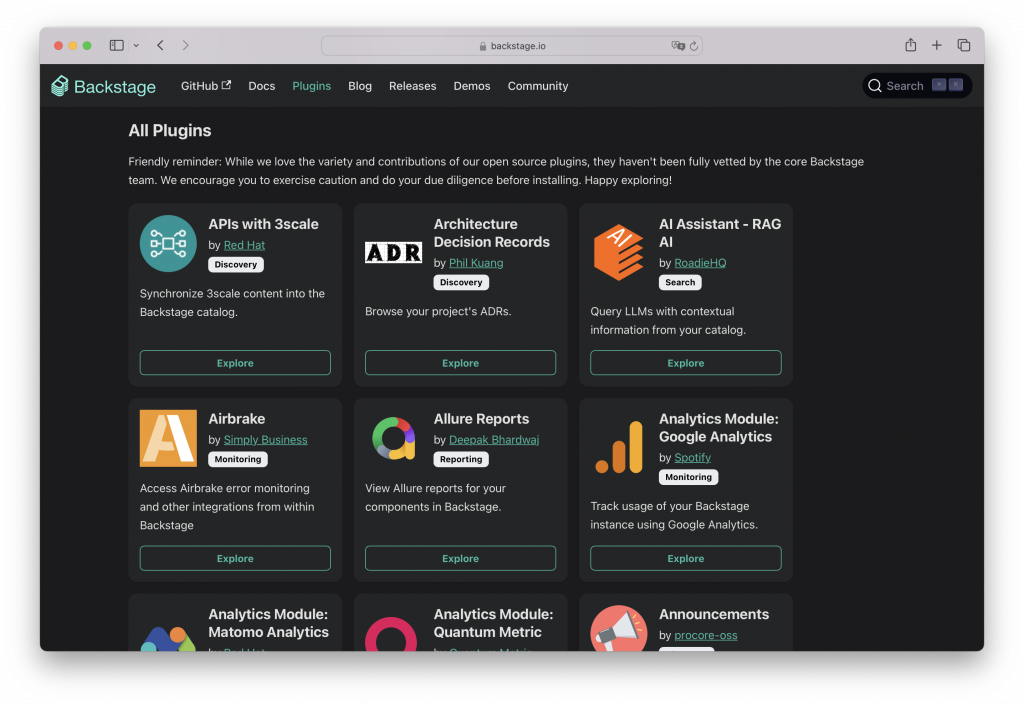This screenshot has width=1024, height=704.
Task: Click the translate icon in address bar
Action: 678,46
